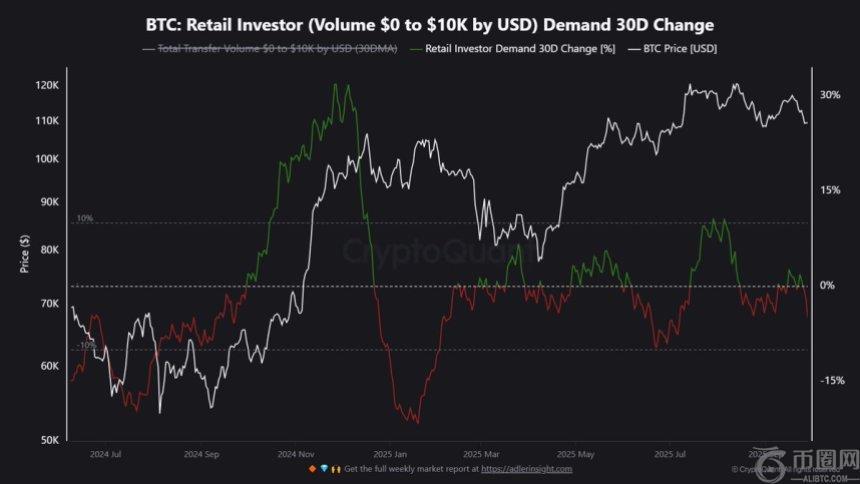
Task: Click the 100K price axis label
Action: tap(47, 159)
